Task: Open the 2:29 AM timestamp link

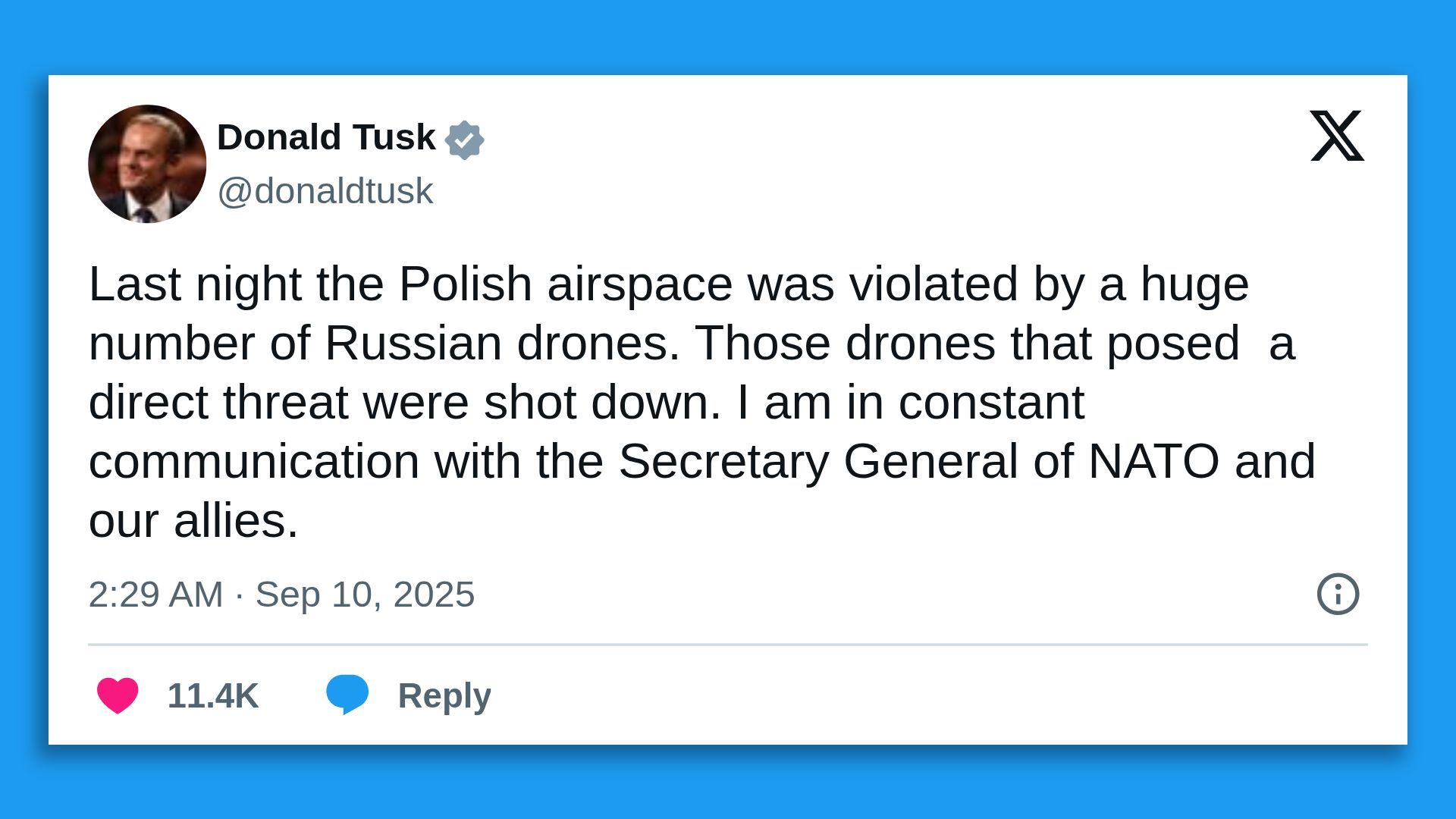Action: coord(155,594)
